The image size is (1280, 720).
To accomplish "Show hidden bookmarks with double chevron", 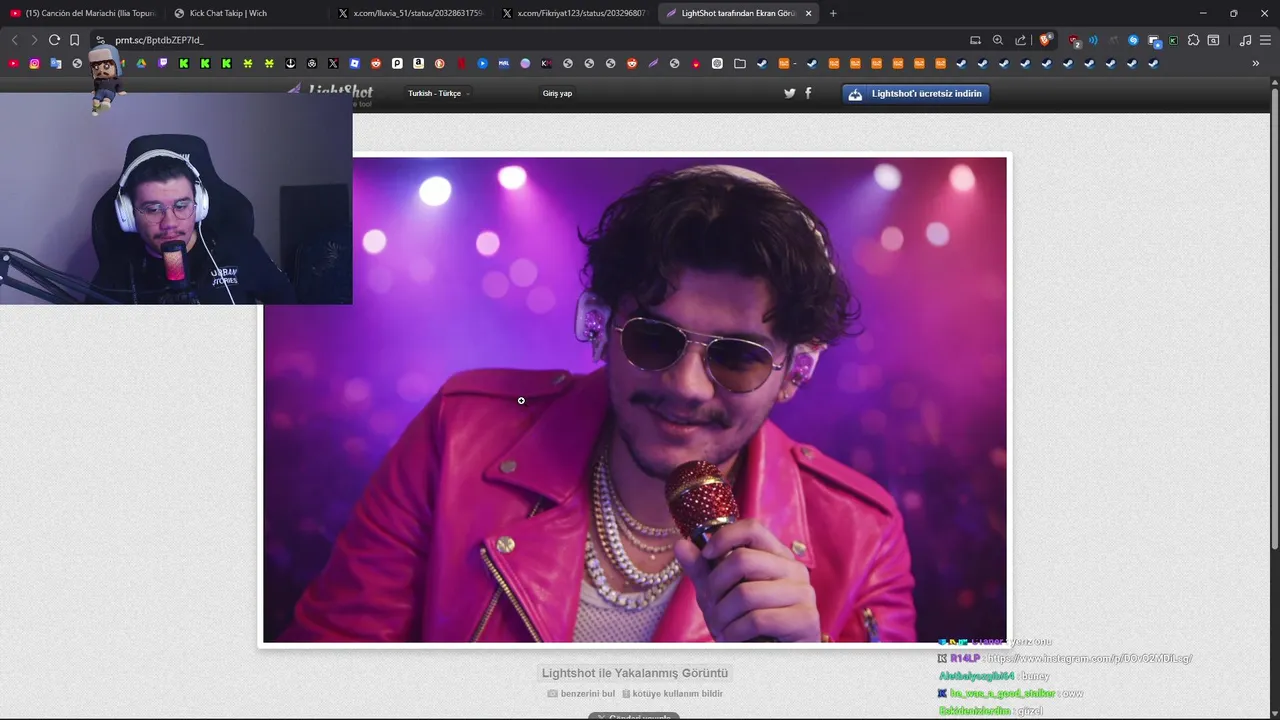I will click(x=1256, y=63).
